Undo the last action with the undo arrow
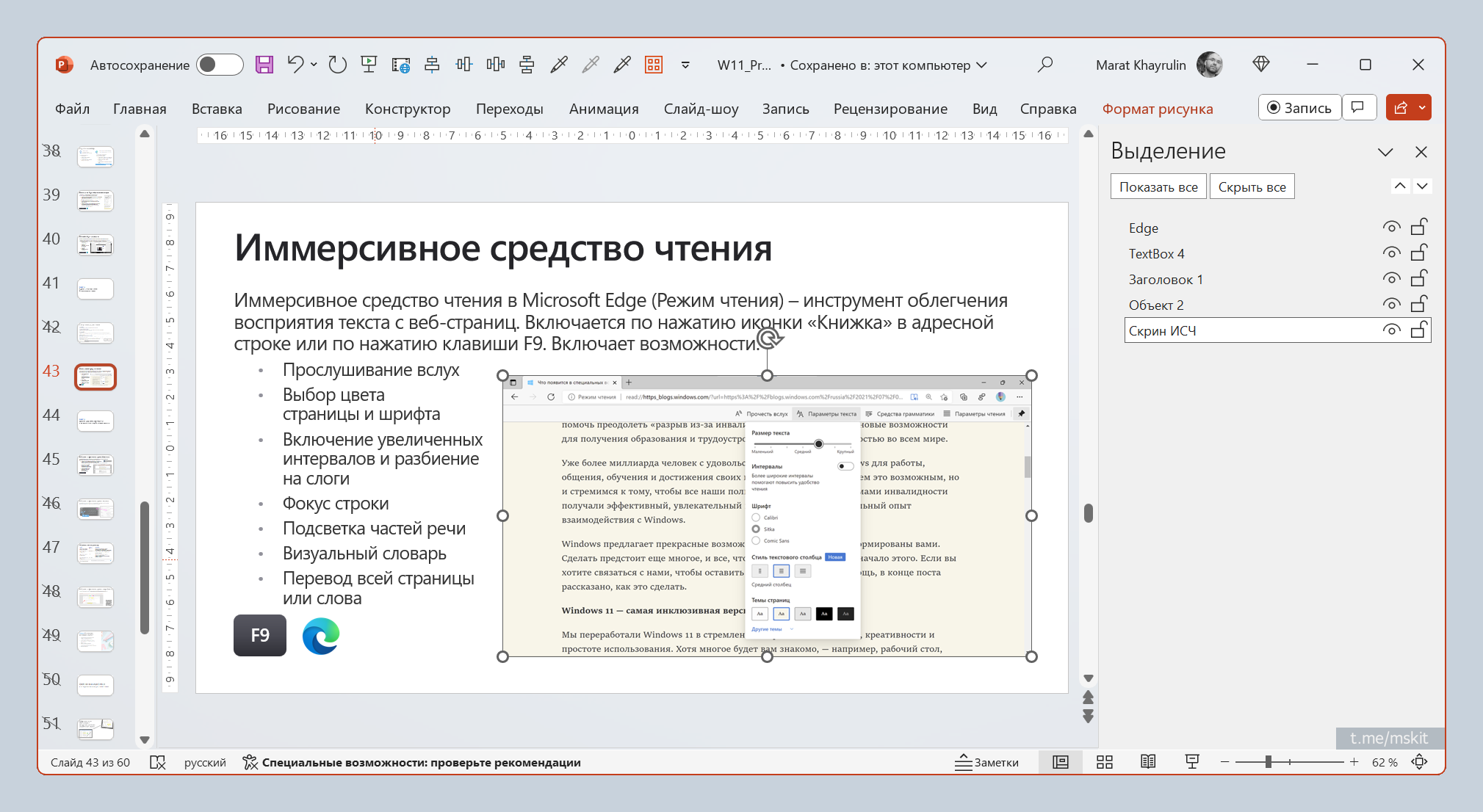The image size is (1483, 812). (x=295, y=65)
